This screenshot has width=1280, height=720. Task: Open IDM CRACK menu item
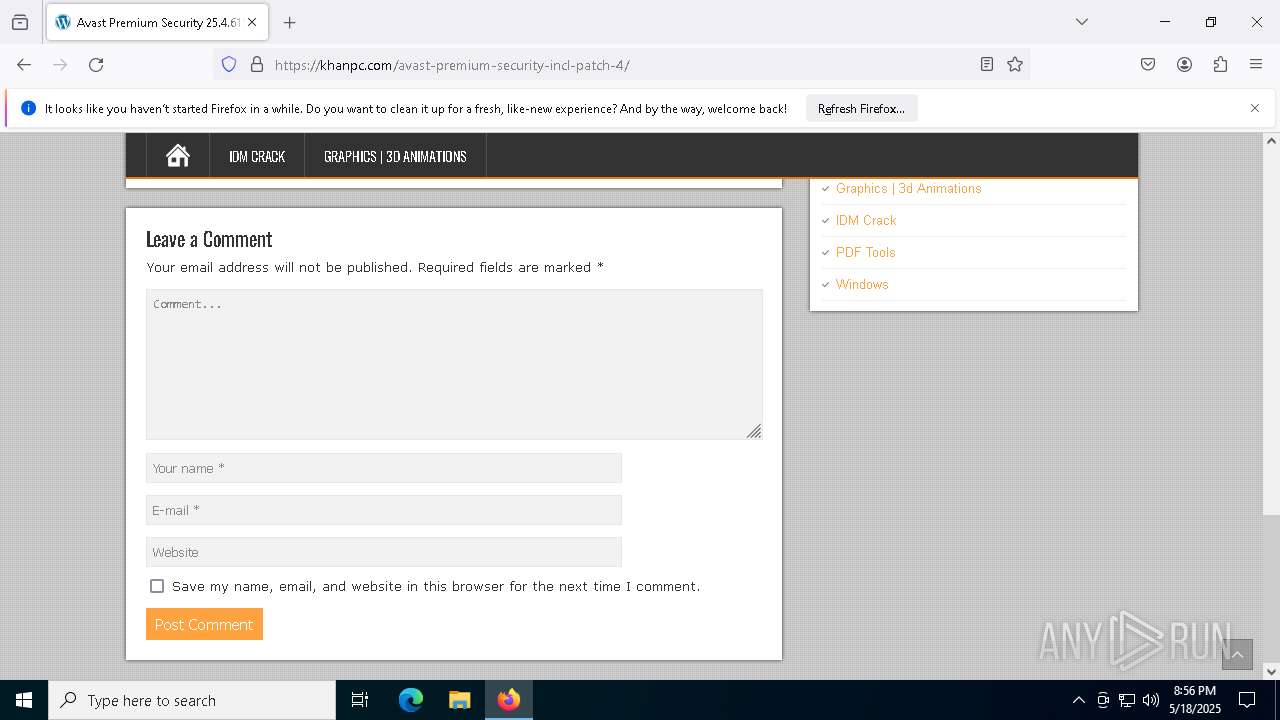[x=257, y=156]
